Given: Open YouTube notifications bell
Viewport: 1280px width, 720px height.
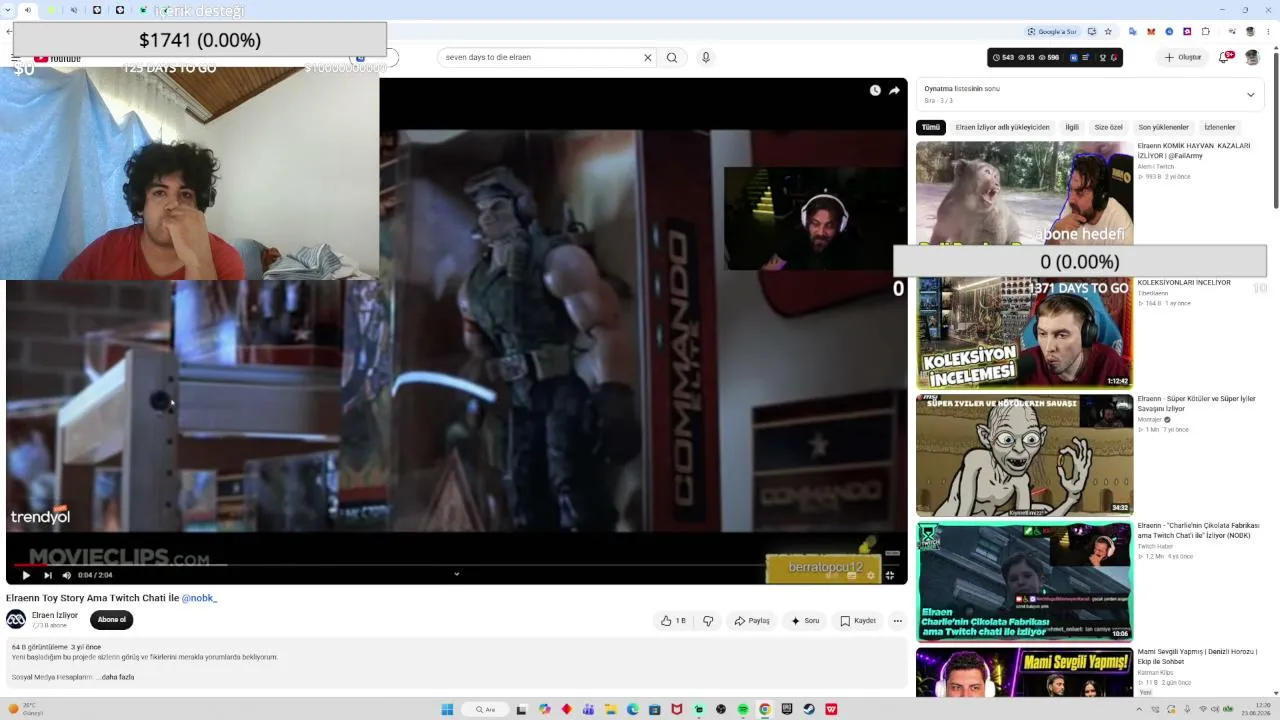Looking at the screenshot, I should (1224, 57).
